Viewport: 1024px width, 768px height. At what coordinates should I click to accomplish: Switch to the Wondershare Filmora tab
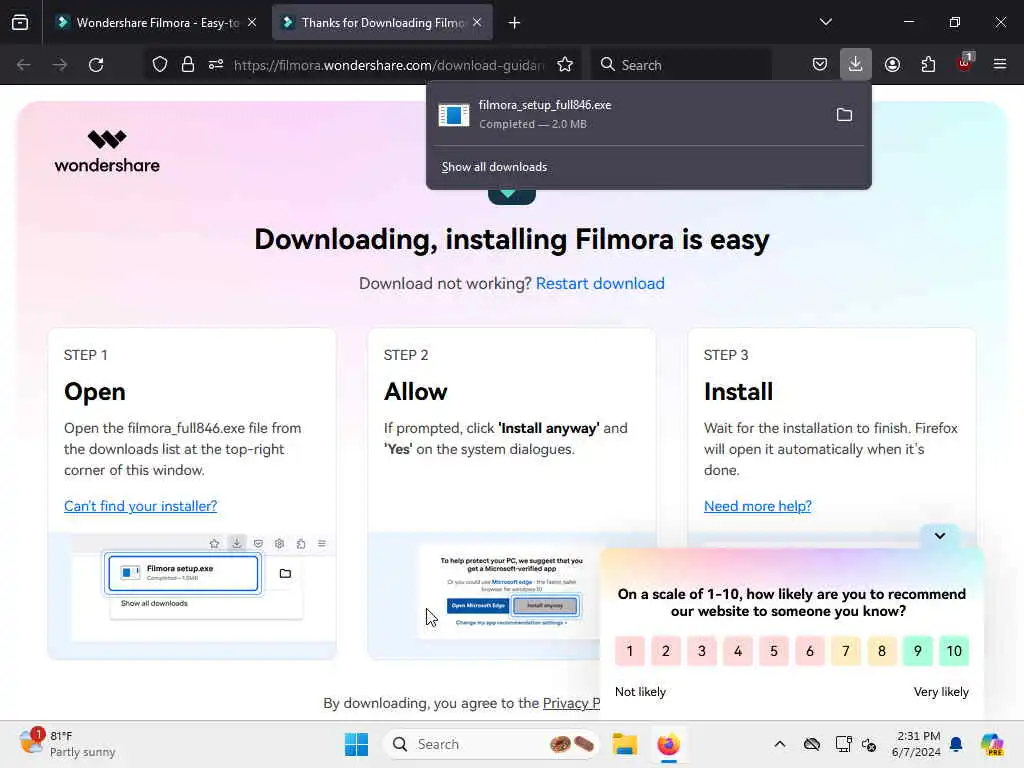tap(157, 22)
